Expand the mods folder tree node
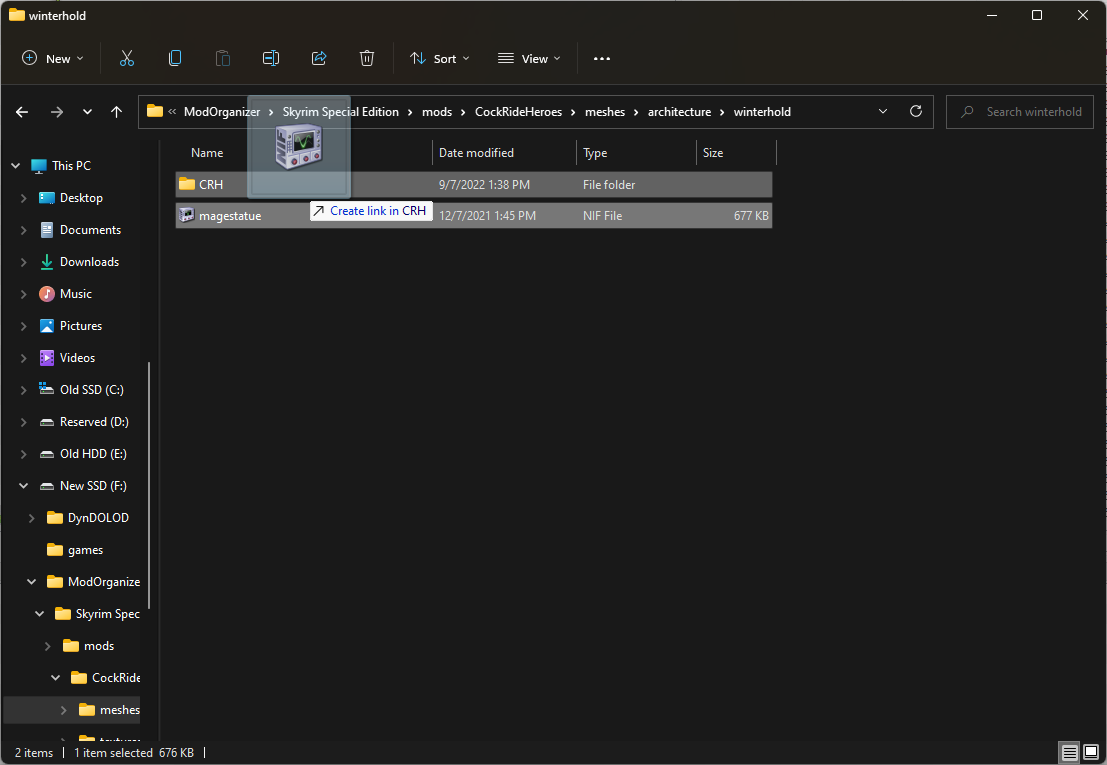The width and height of the screenshot is (1107, 765). [x=47, y=646]
